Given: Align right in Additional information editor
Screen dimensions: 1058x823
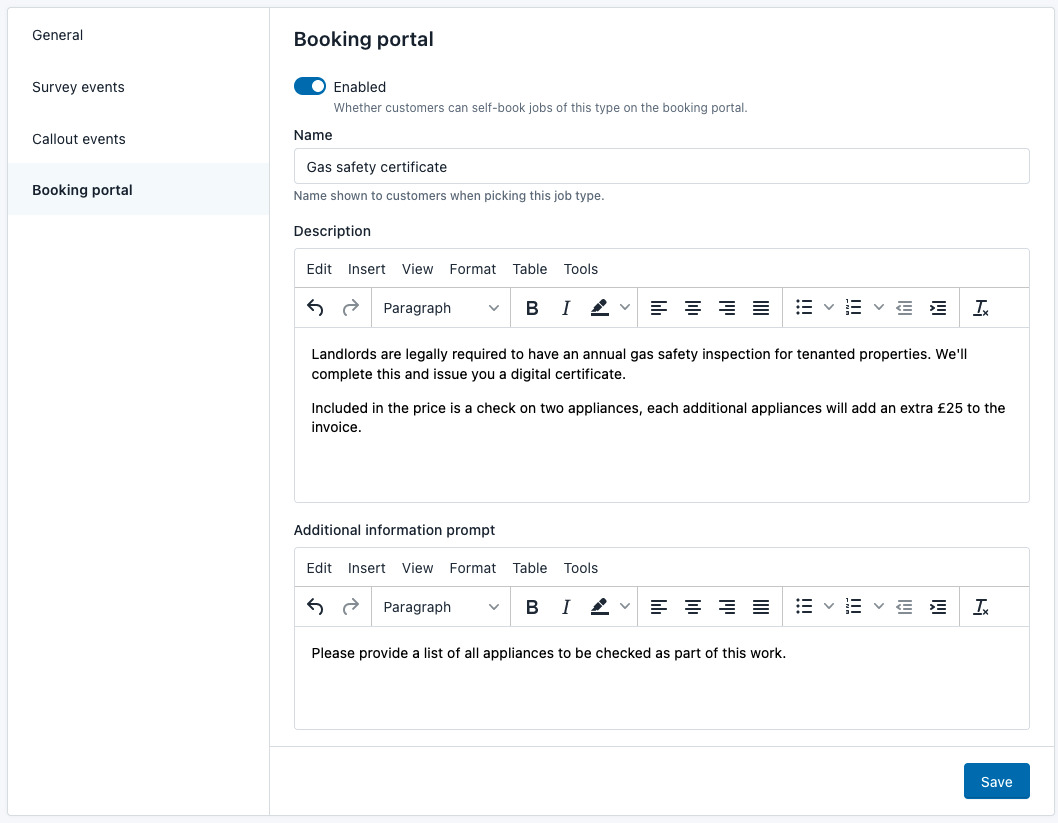Looking at the screenshot, I should [727, 607].
